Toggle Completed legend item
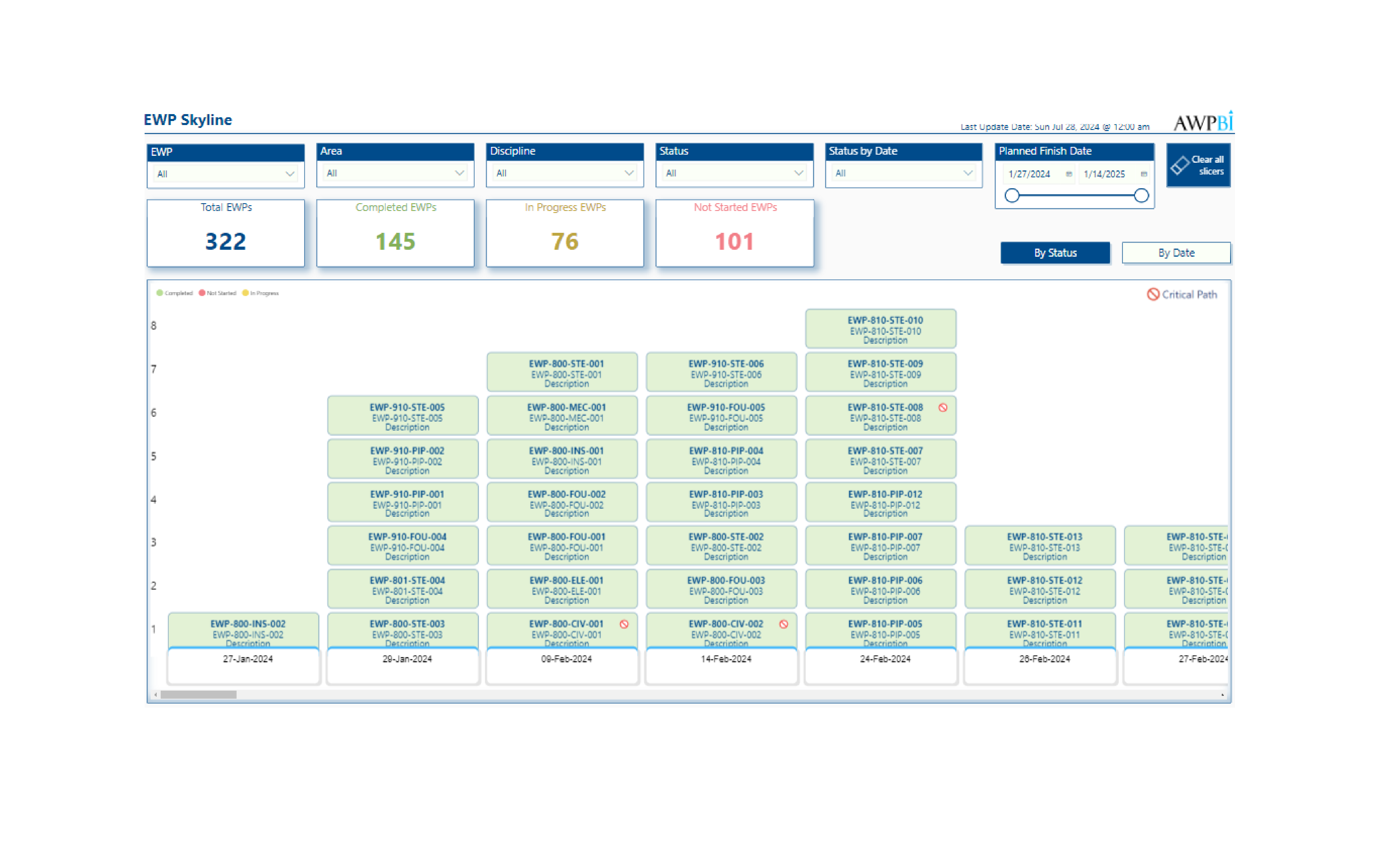This screenshot has width=1373, height=868. [174, 293]
